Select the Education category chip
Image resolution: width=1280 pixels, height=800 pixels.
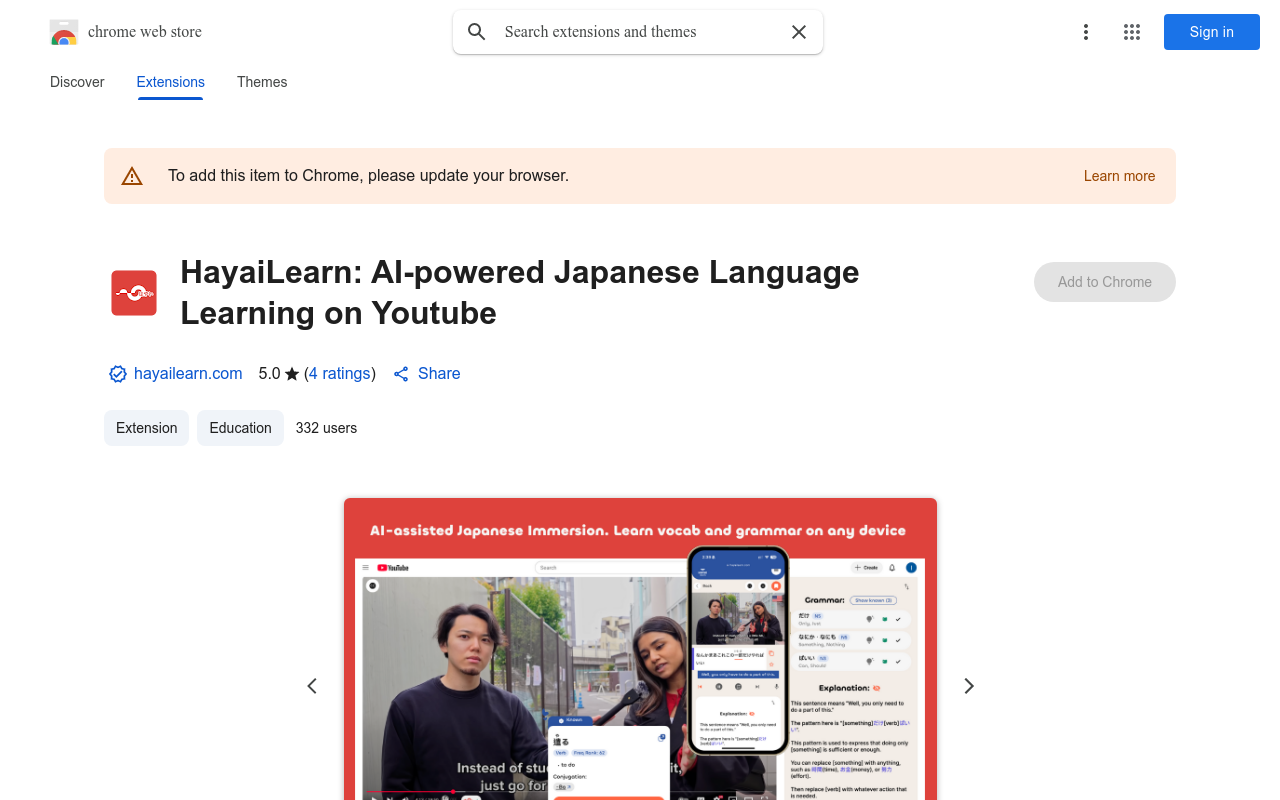pos(240,428)
